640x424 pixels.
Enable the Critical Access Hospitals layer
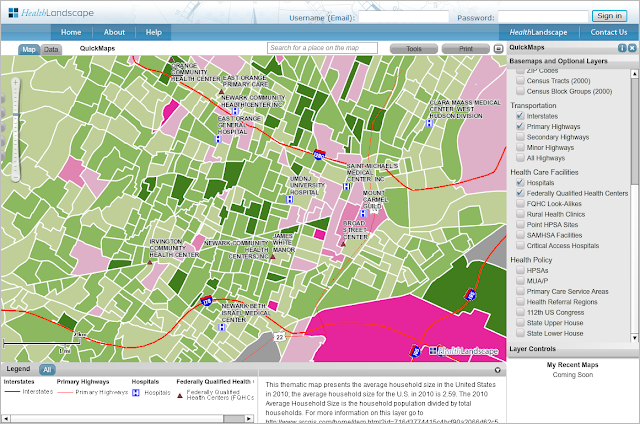(x=520, y=245)
